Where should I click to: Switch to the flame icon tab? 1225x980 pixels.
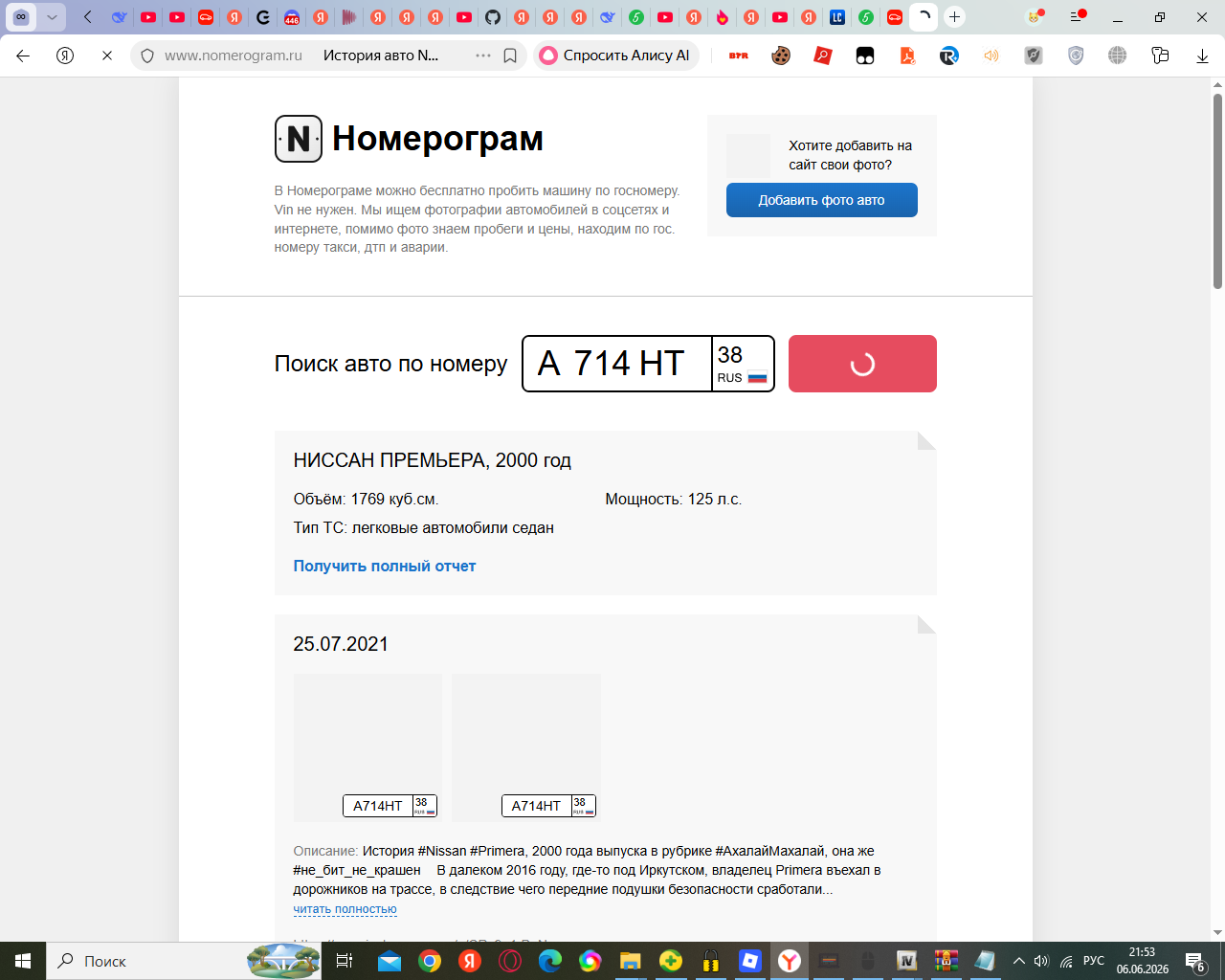point(723,16)
